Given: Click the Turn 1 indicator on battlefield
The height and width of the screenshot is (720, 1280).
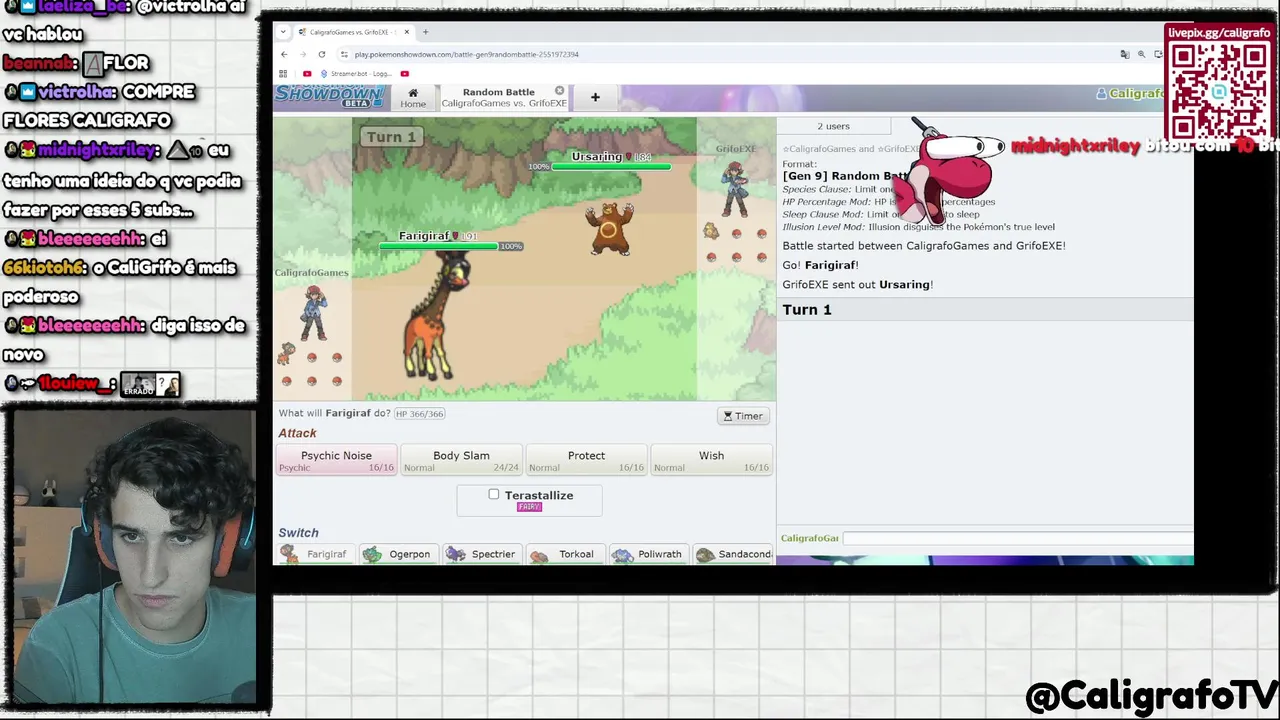Looking at the screenshot, I should (390, 137).
